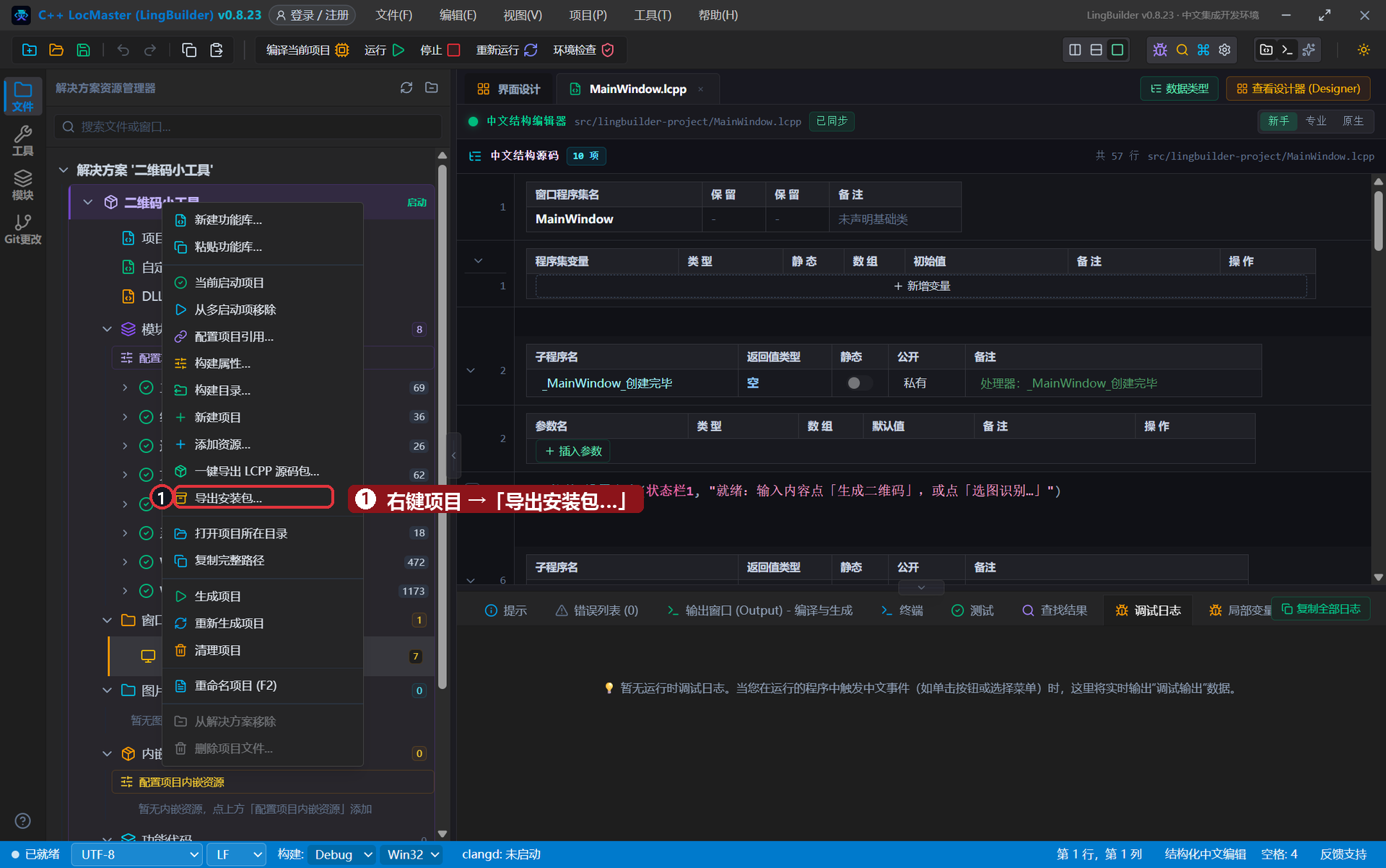Select the 新手 mode option
Viewport: 1386px width, 868px height.
[1278, 121]
